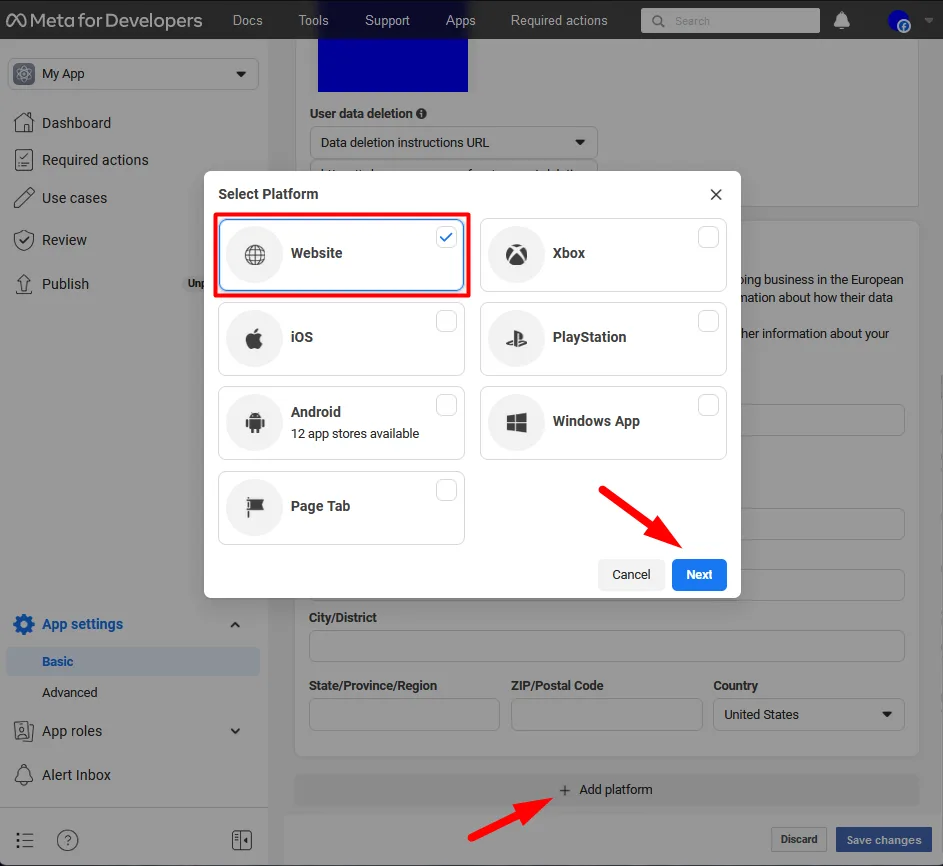The image size is (943, 866).
Task: Collapse the App settings section
Action: [236, 624]
